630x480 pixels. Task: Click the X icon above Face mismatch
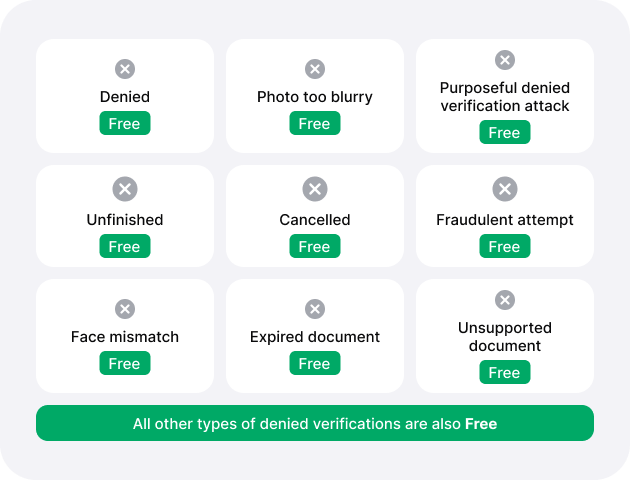[125, 309]
